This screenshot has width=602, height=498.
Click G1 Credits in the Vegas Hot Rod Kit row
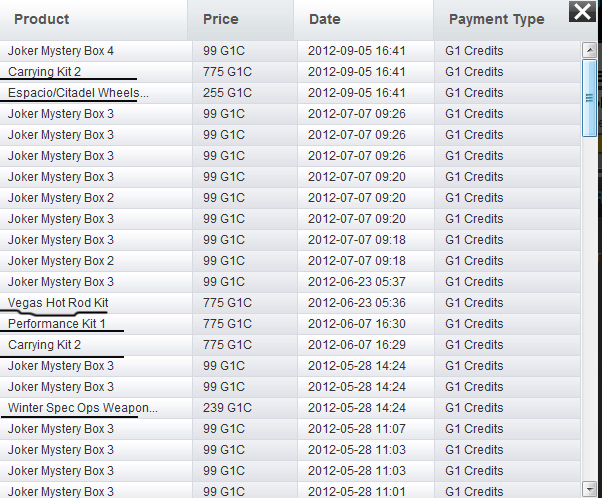[474, 303]
